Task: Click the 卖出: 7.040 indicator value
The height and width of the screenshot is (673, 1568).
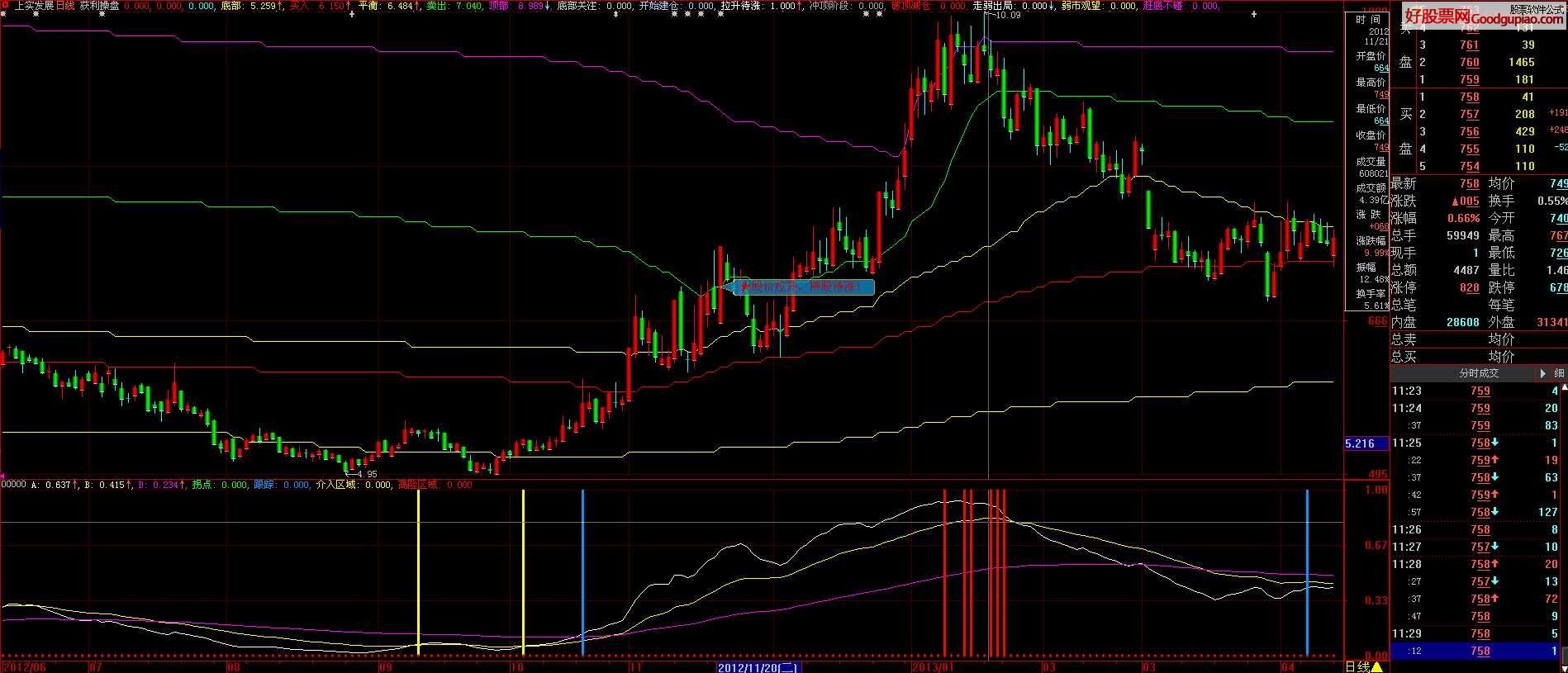Action: tap(454, 6)
